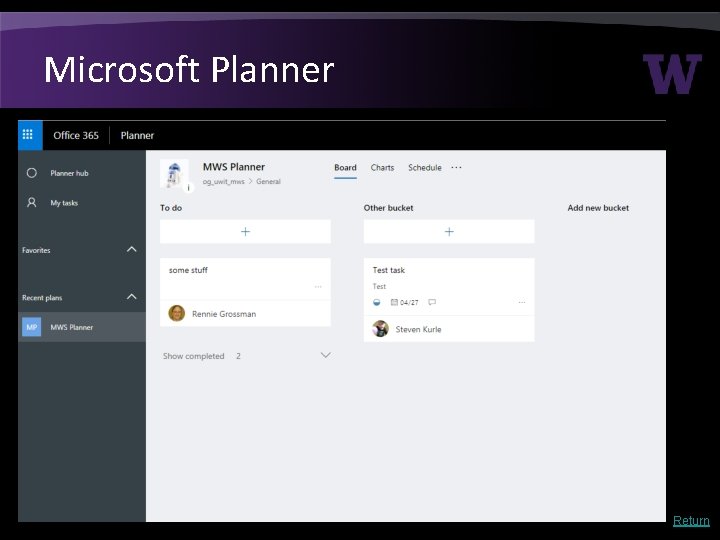Open Planner hub circle icon
720x540 pixels.
[32, 173]
